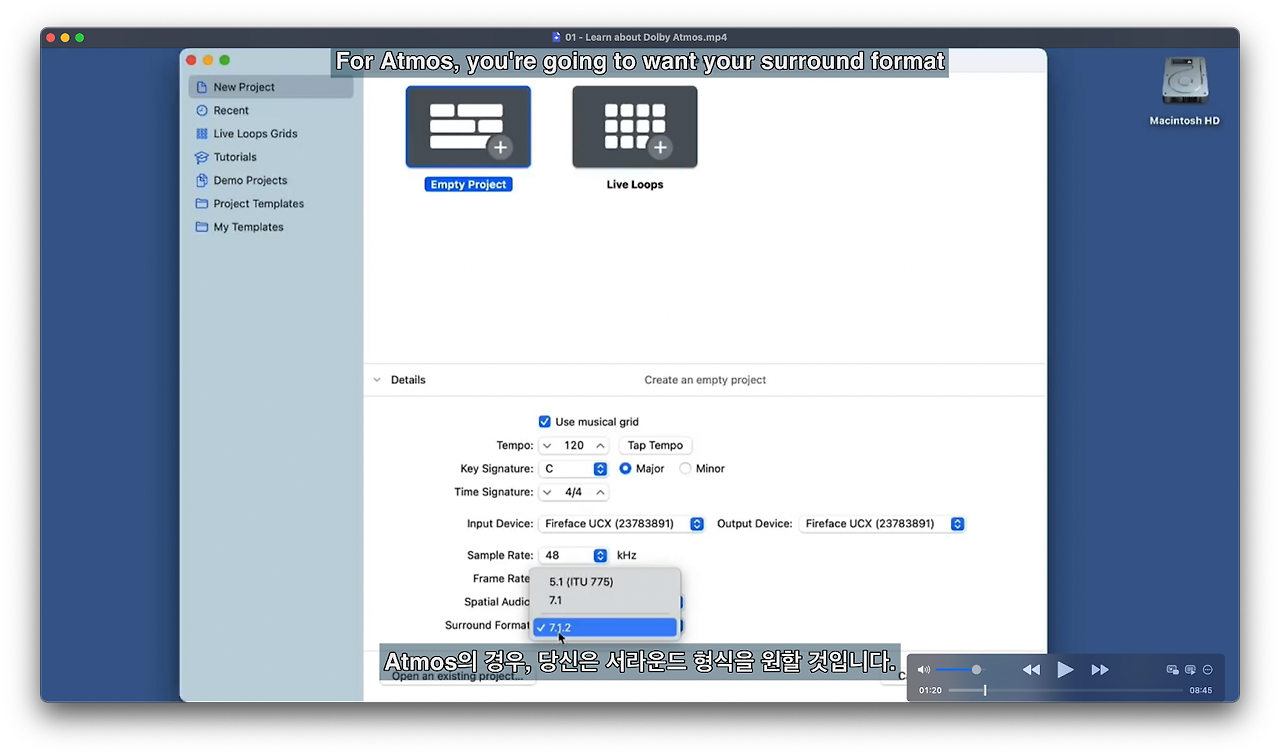Image resolution: width=1280 pixels, height=756 pixels.
Task: Open Live Loops Grids in the sidebar
Action: click(x=271, y=134)
